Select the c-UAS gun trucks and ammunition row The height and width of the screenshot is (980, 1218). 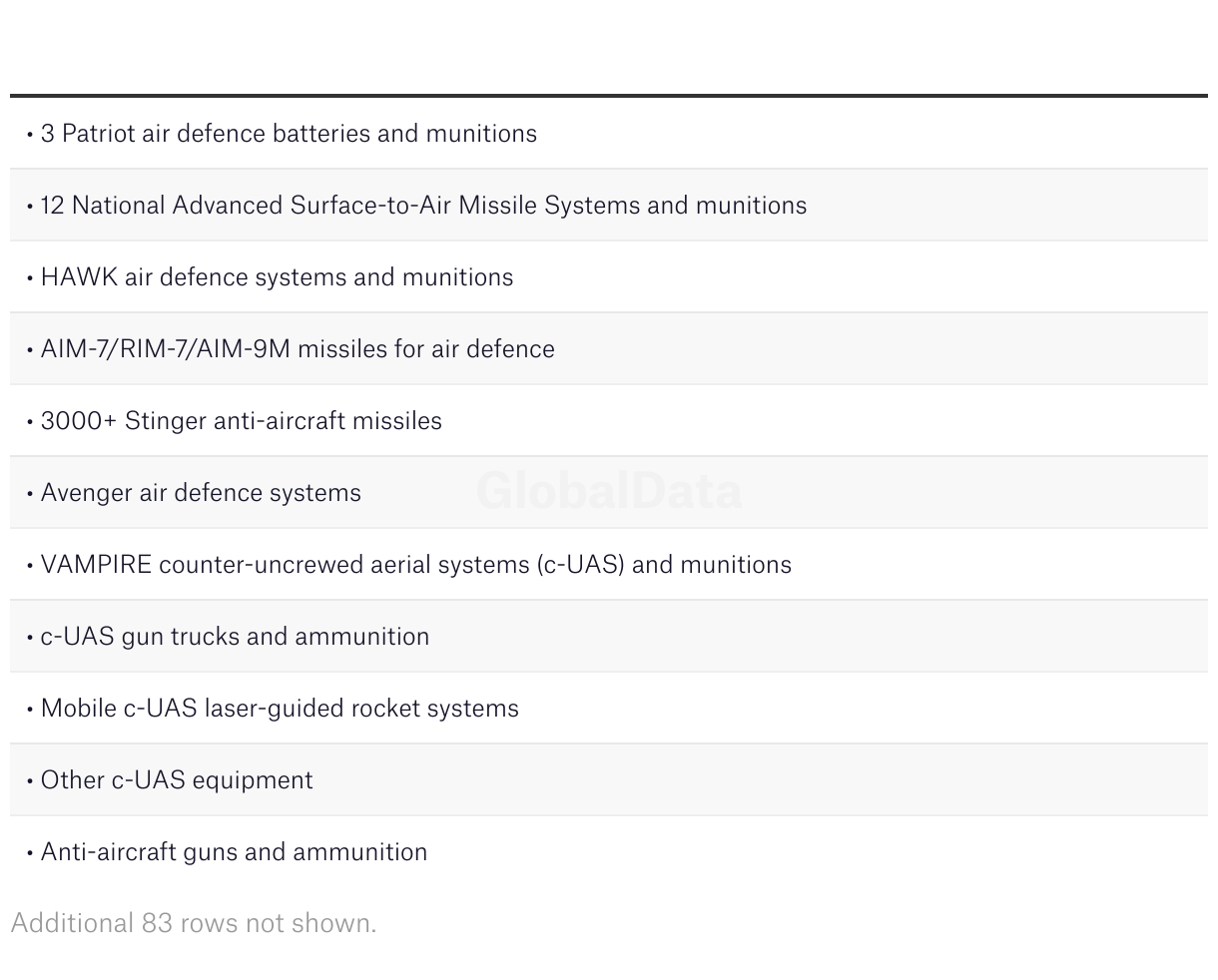coord(235,637)
